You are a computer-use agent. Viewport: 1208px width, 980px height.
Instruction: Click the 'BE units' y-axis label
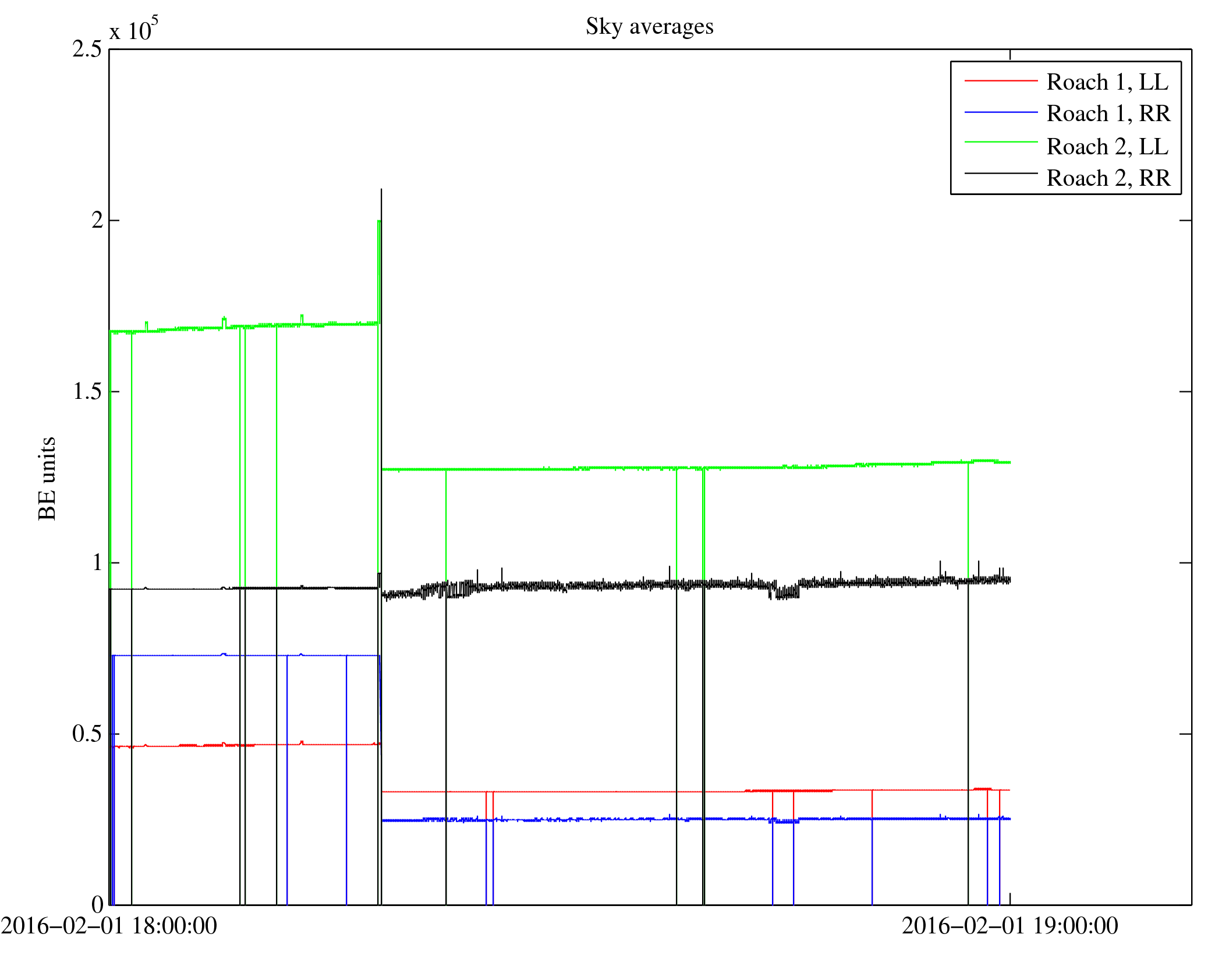pyautogui.click(x=47, y=478)
